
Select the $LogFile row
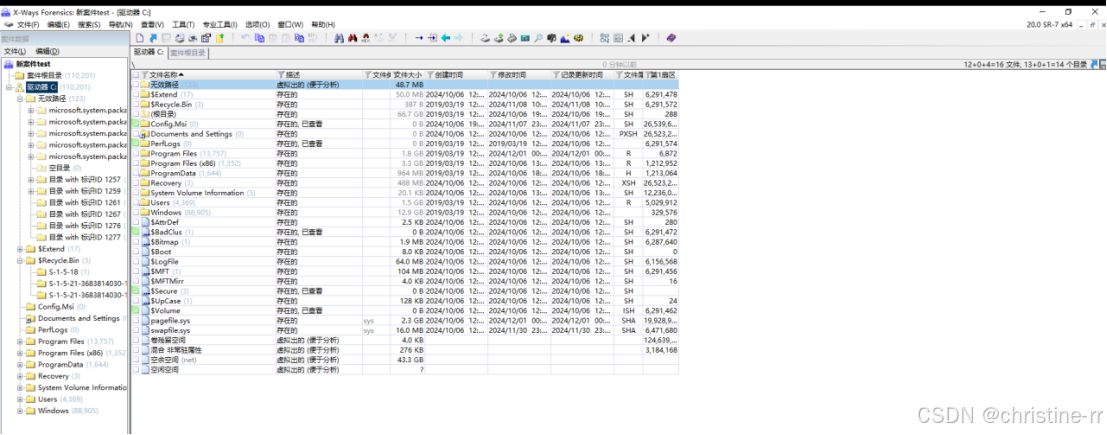pyautogui.click(x=405, y=261)
